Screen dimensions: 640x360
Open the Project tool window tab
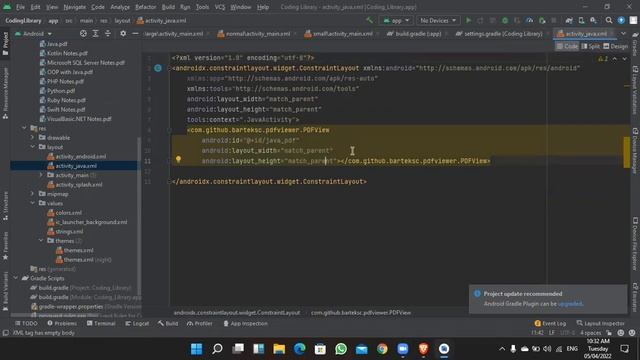click(x=5, y=43)
